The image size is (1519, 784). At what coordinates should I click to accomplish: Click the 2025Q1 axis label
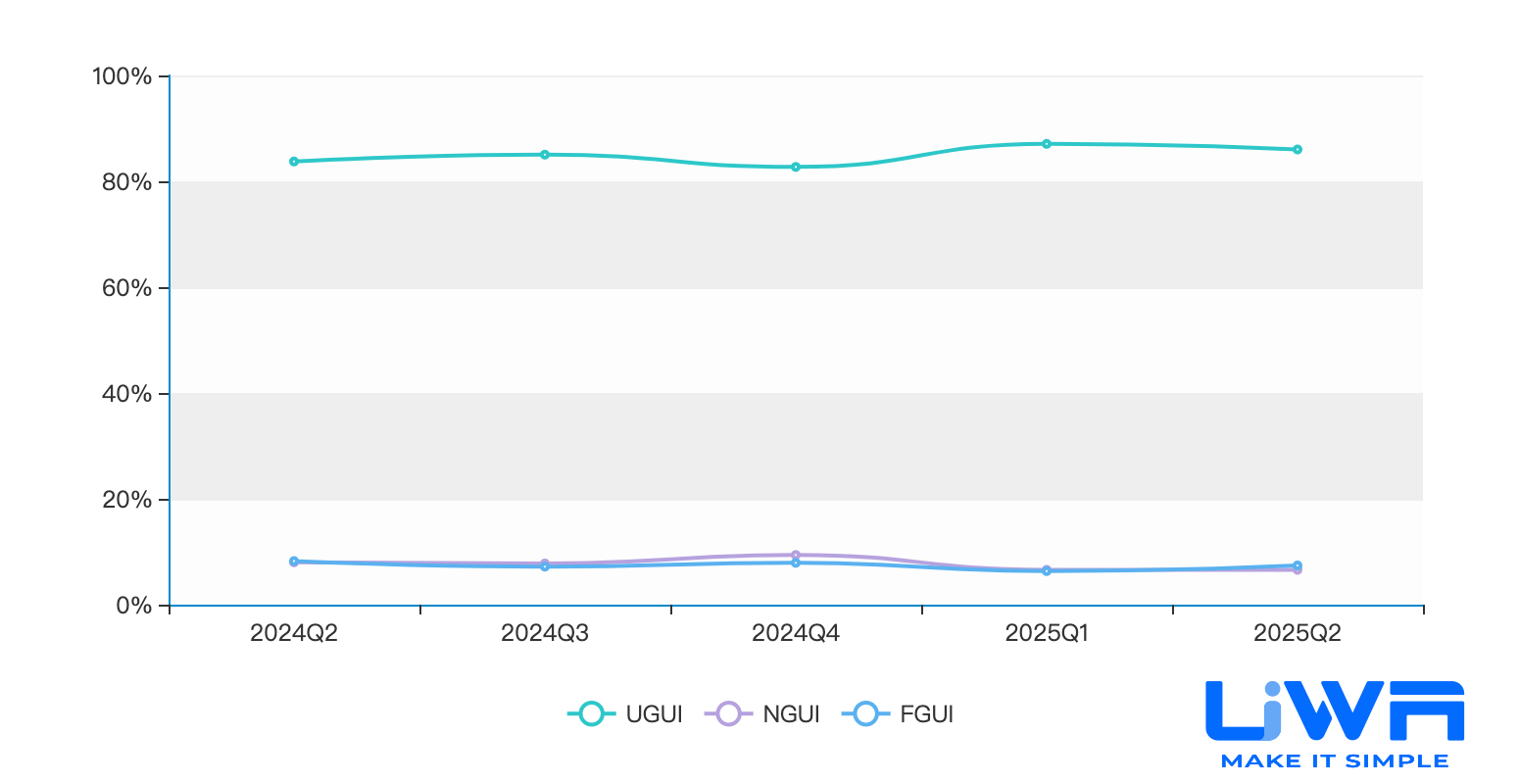[1047, 633]
